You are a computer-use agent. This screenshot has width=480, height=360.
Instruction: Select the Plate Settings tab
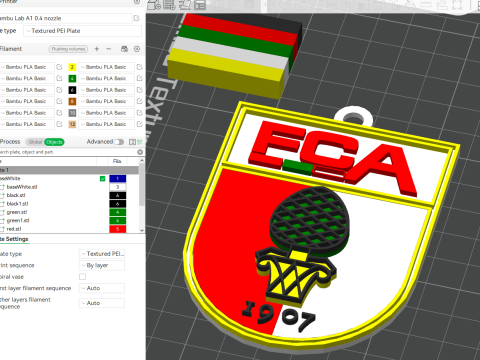tap(14, 239)
